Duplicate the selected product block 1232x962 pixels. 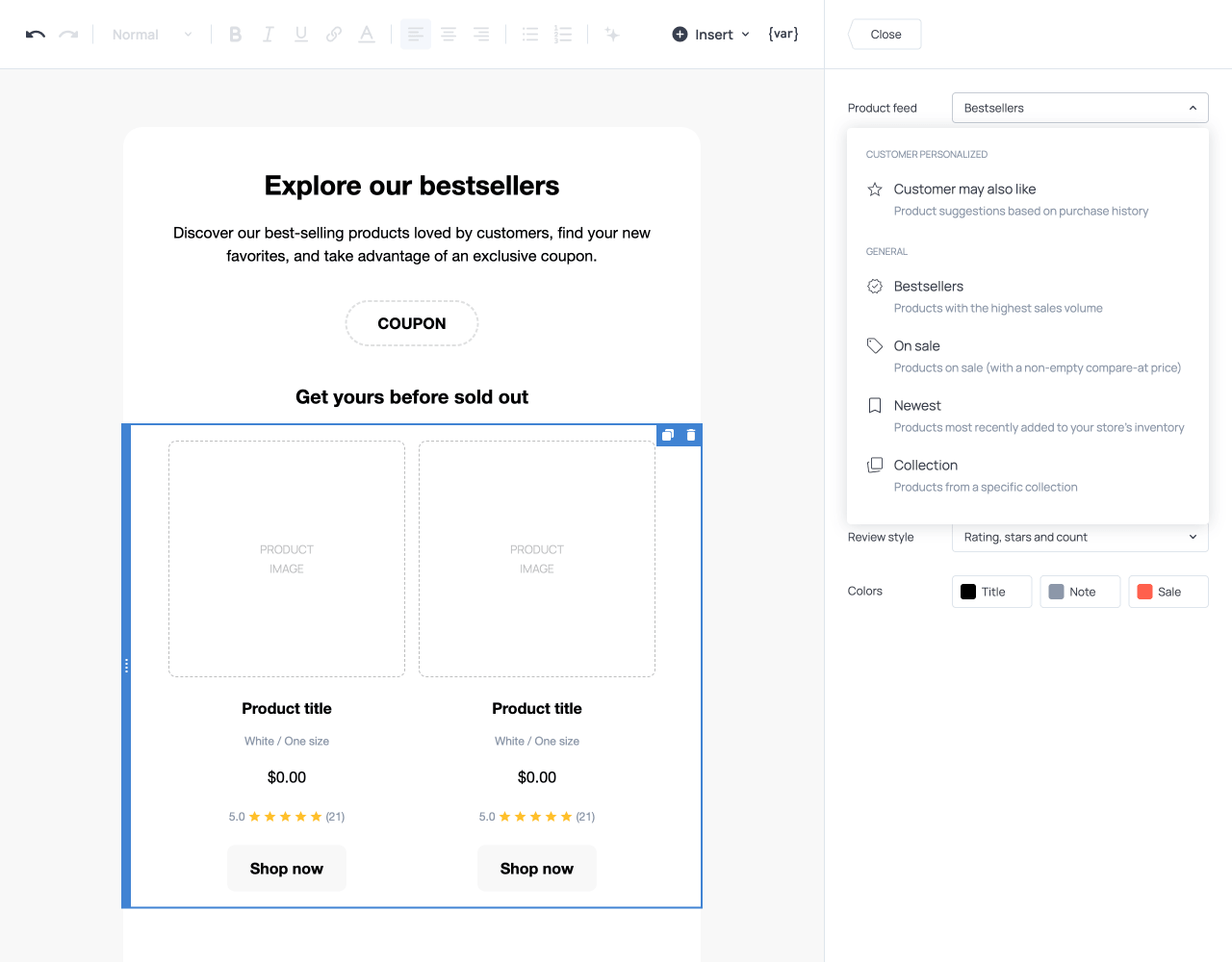[x=667, y=435]
